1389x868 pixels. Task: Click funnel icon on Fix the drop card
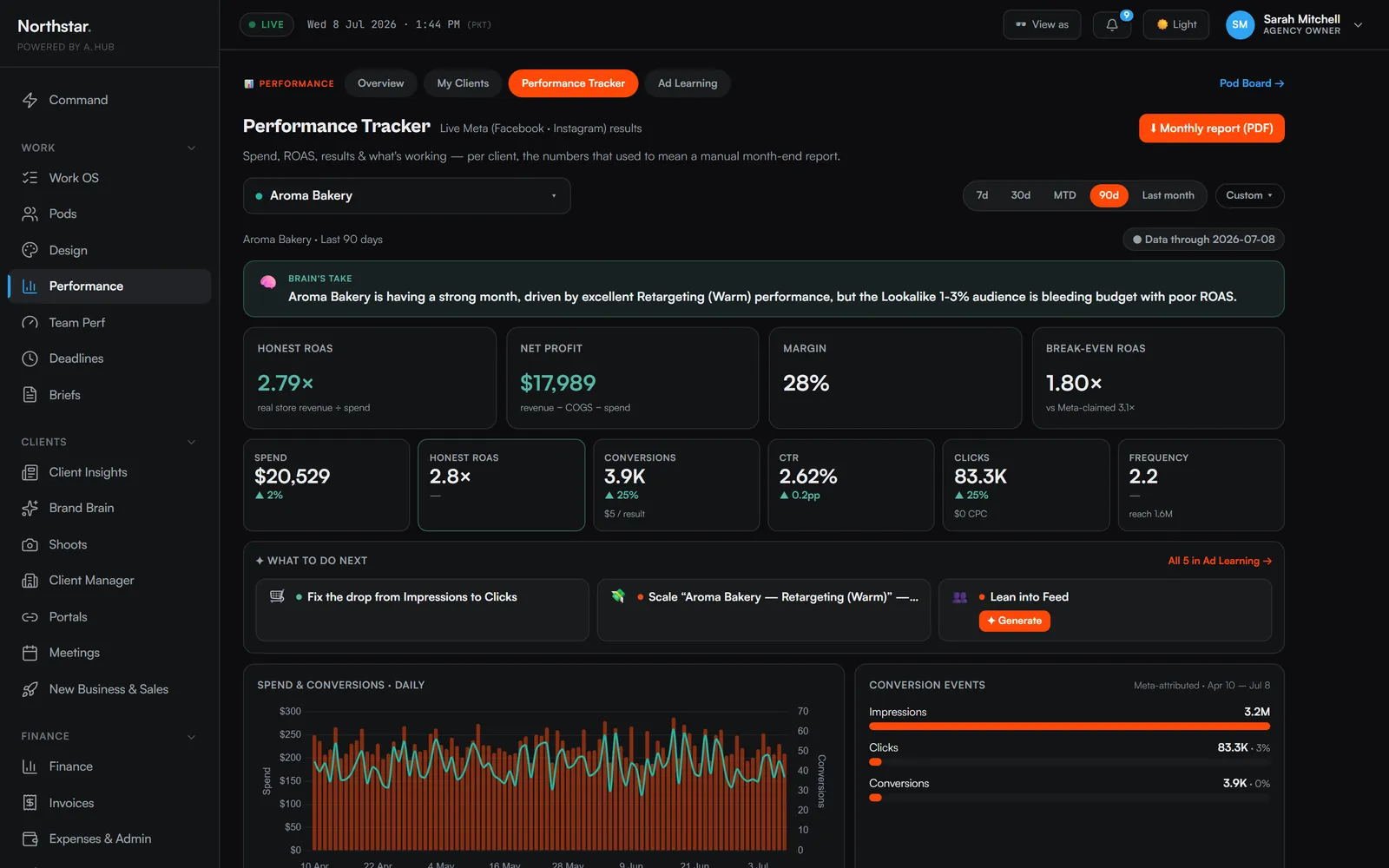[x=277, y=596]
